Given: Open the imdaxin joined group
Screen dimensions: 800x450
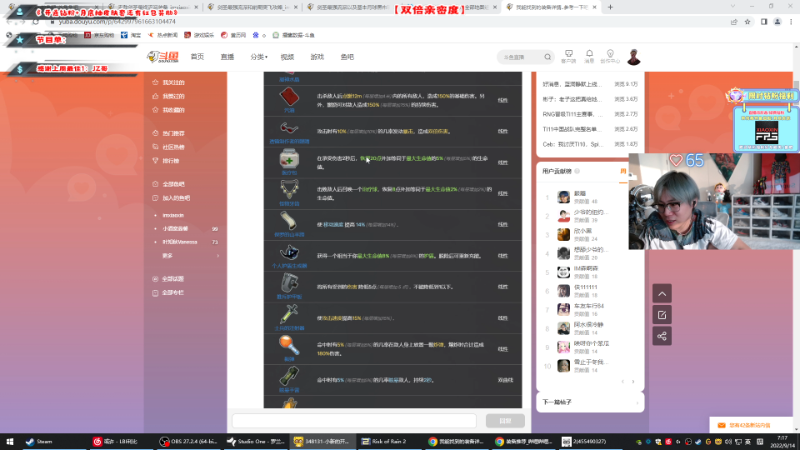Looking at the screenshot, I should (x=173, y=215).
